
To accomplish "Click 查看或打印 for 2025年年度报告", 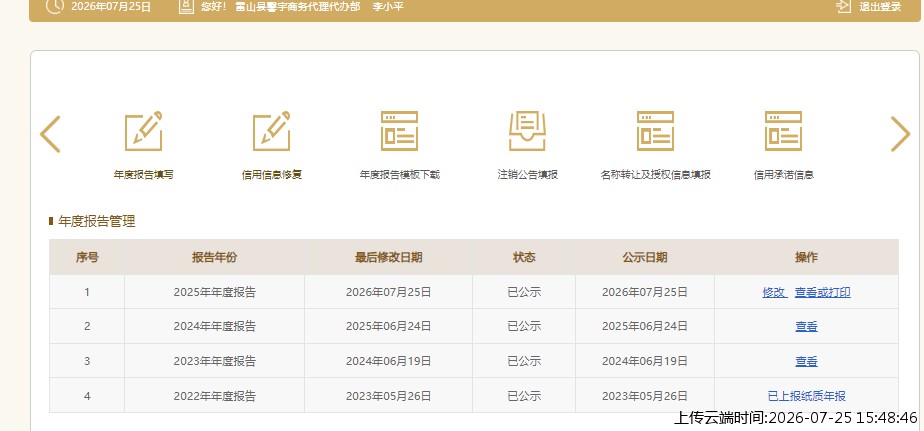I will (x=823, y=292).
